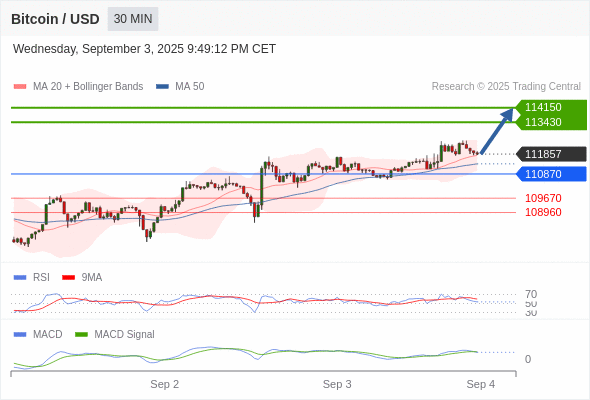Click the Sep 4 axis date label
Screen dimensions: 590x400
[481, 384]
